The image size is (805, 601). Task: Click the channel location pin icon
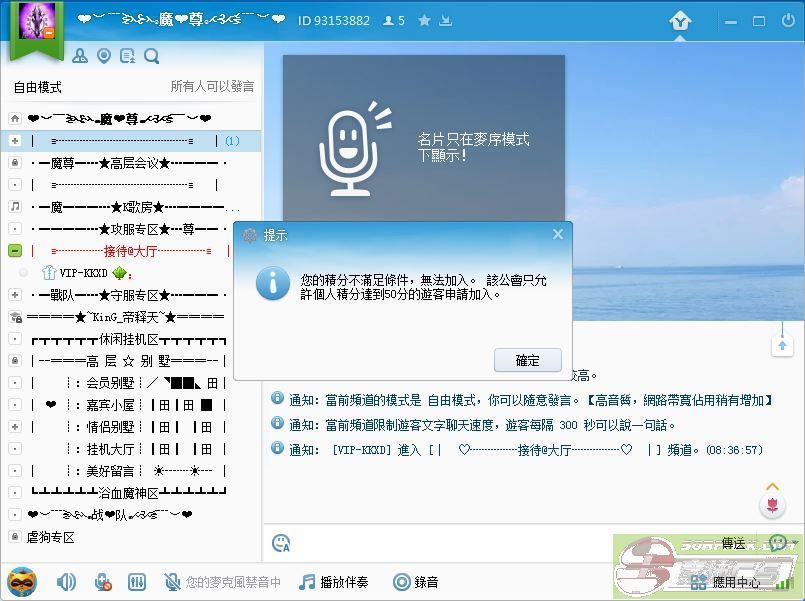tap(104, 56)
